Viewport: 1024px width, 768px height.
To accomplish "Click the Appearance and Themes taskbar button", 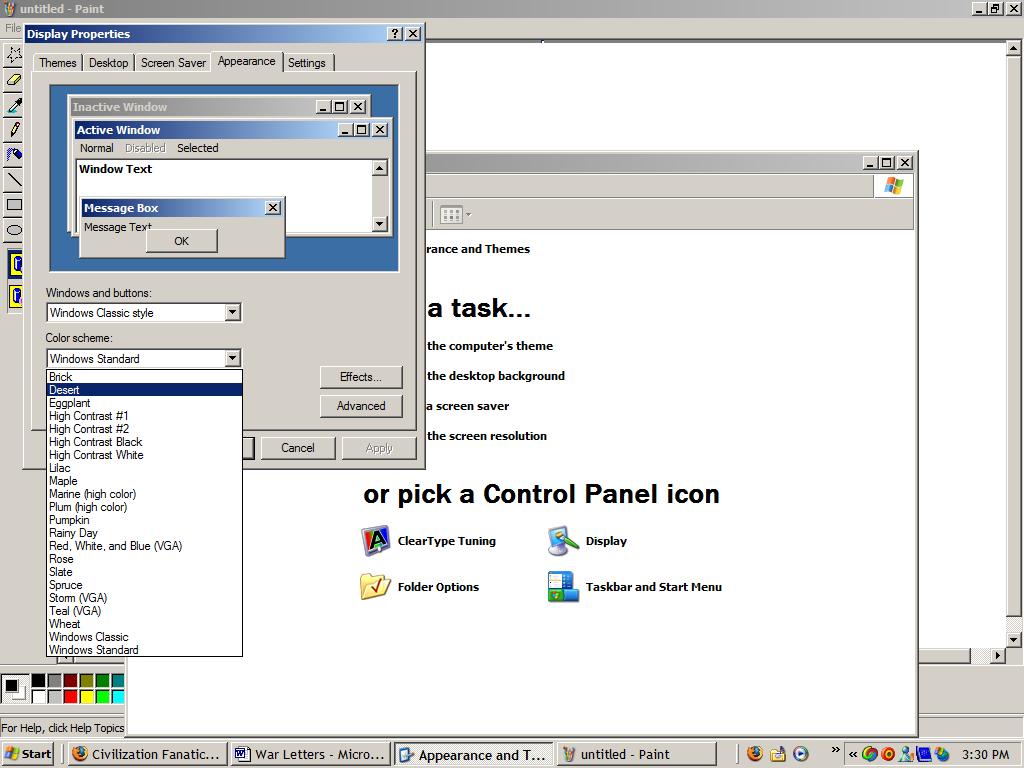I will (x=474, y=754).
